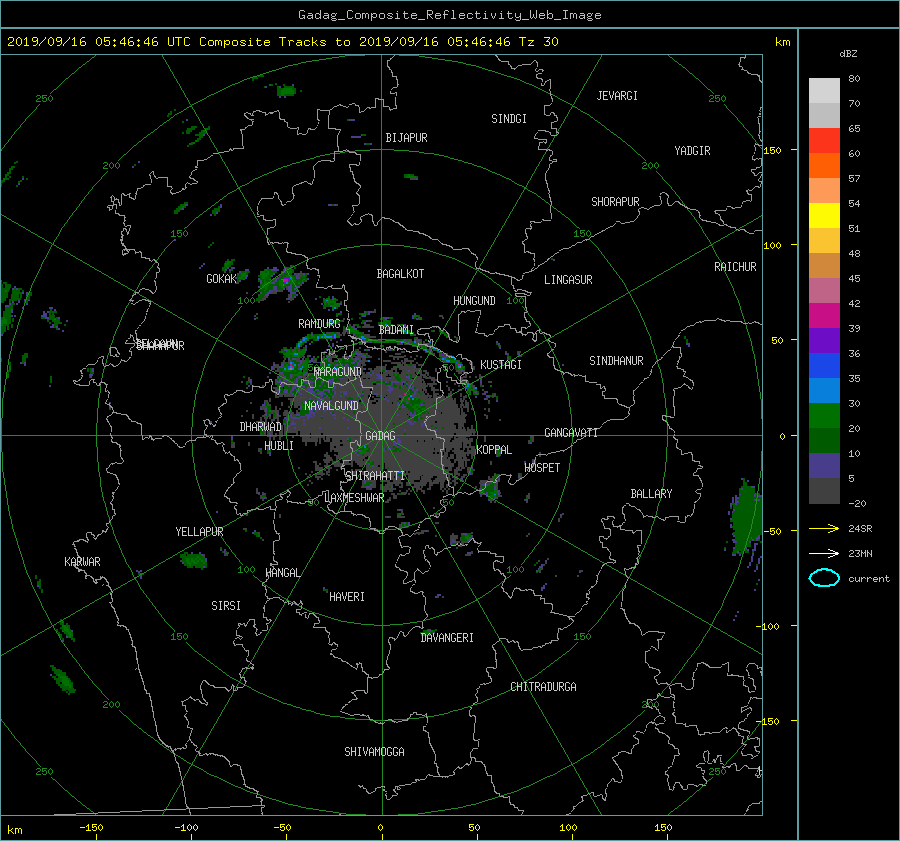Click the 65 value on dBZ scale

854,128
